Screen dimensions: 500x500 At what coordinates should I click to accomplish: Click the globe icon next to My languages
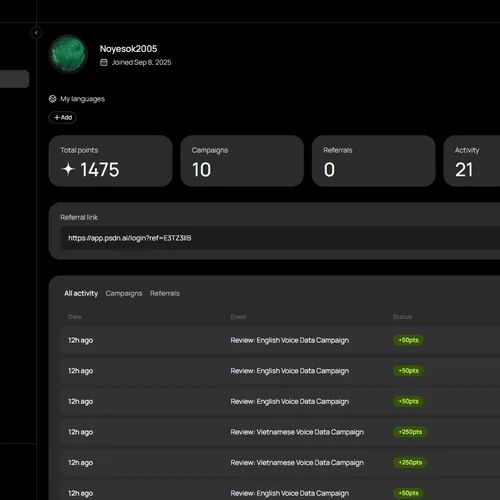click(53, 99)
